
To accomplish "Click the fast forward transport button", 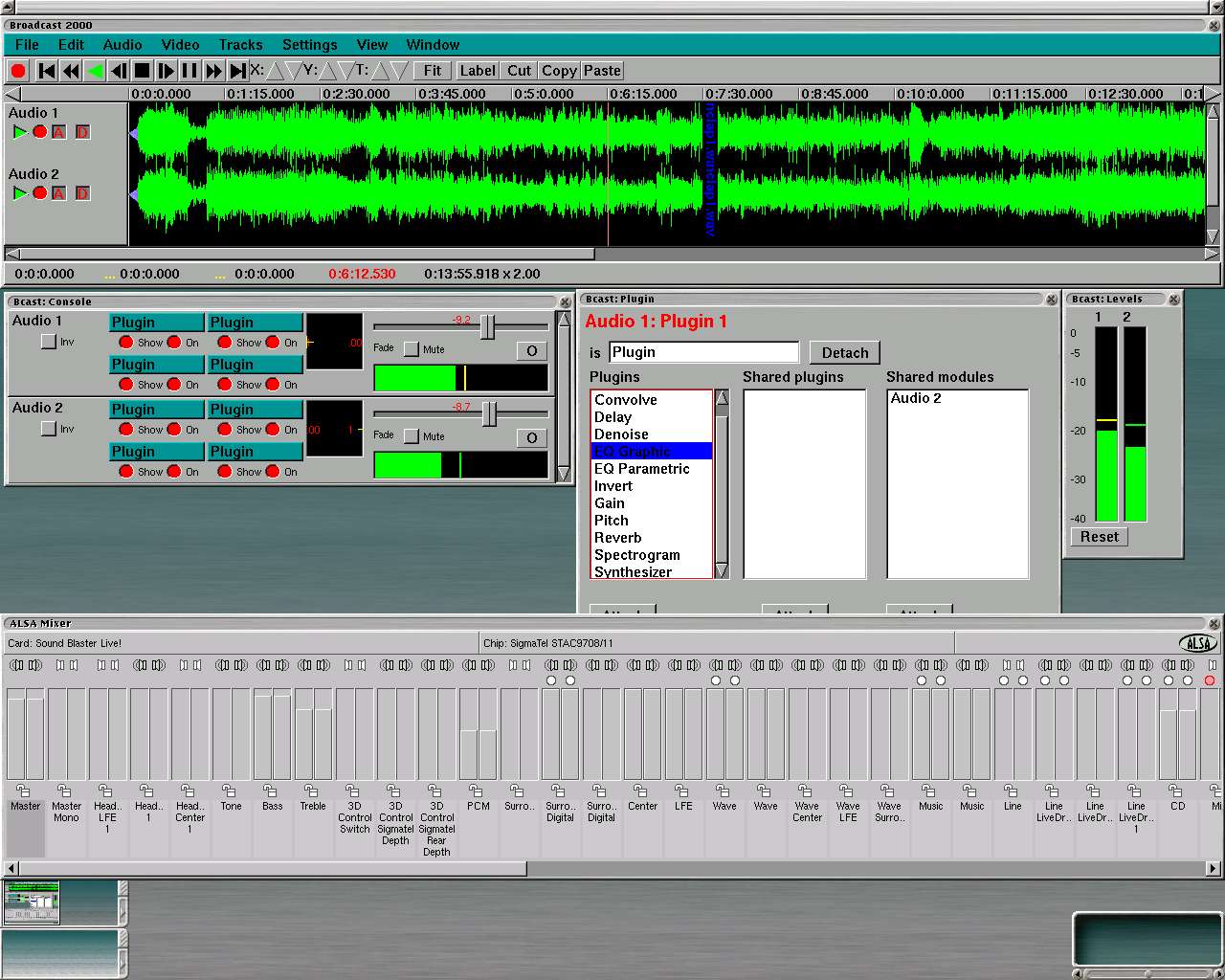I will 213,71.
